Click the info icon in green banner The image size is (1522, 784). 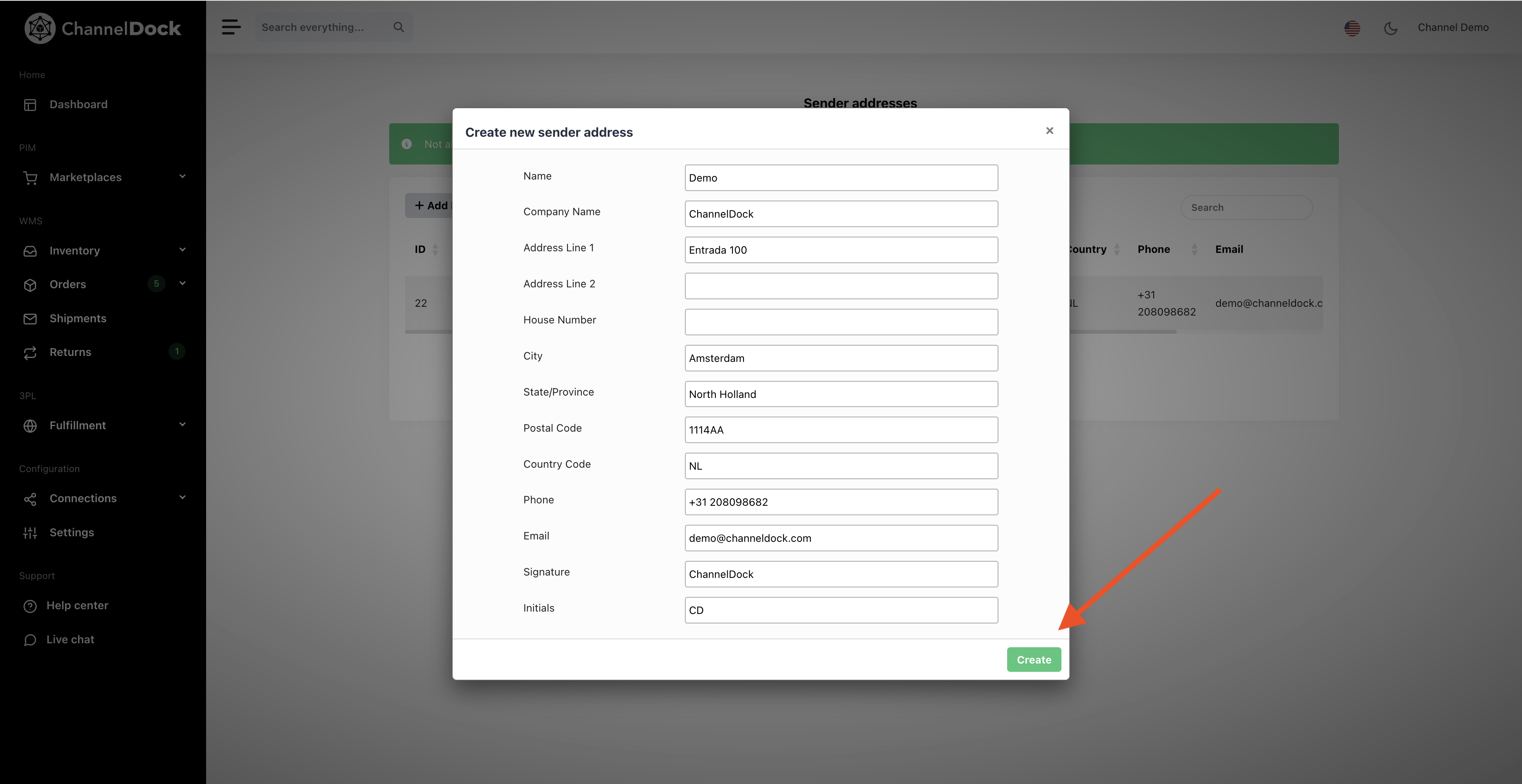tap(407, 143)
